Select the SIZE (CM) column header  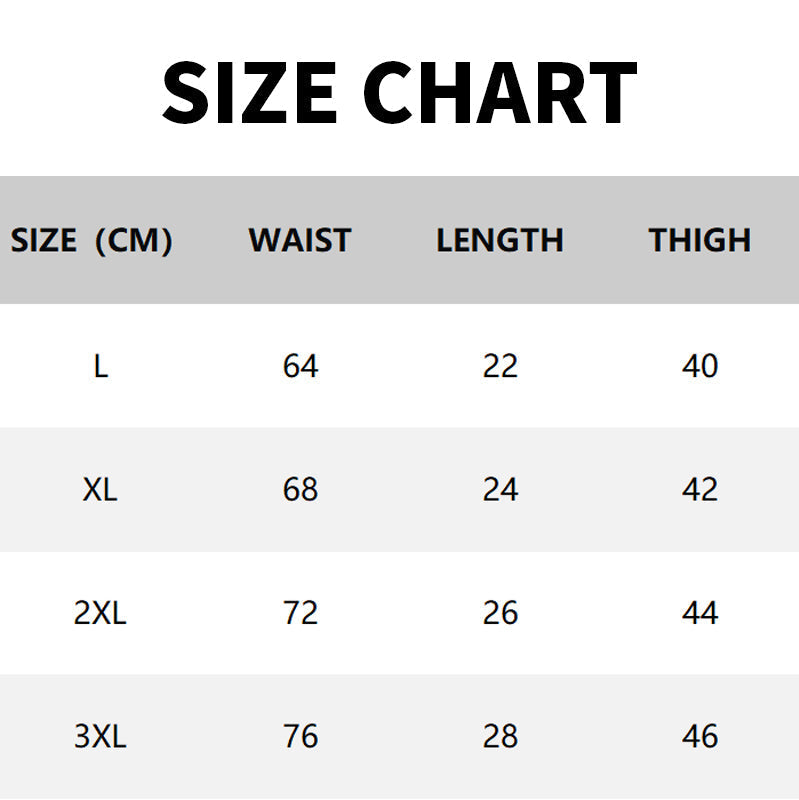point(91,240)
